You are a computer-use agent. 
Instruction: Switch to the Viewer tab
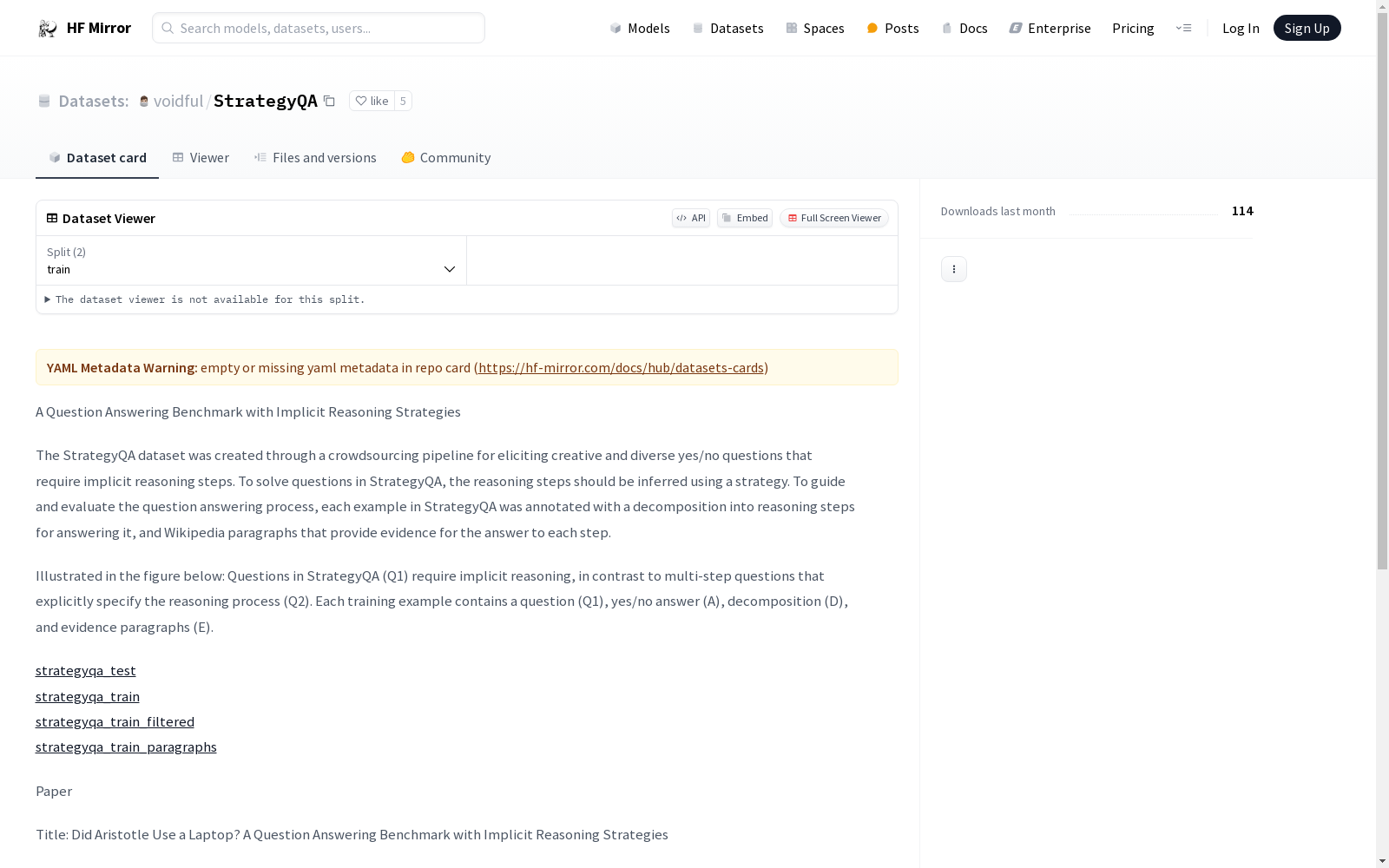click(x=201, y=157)
